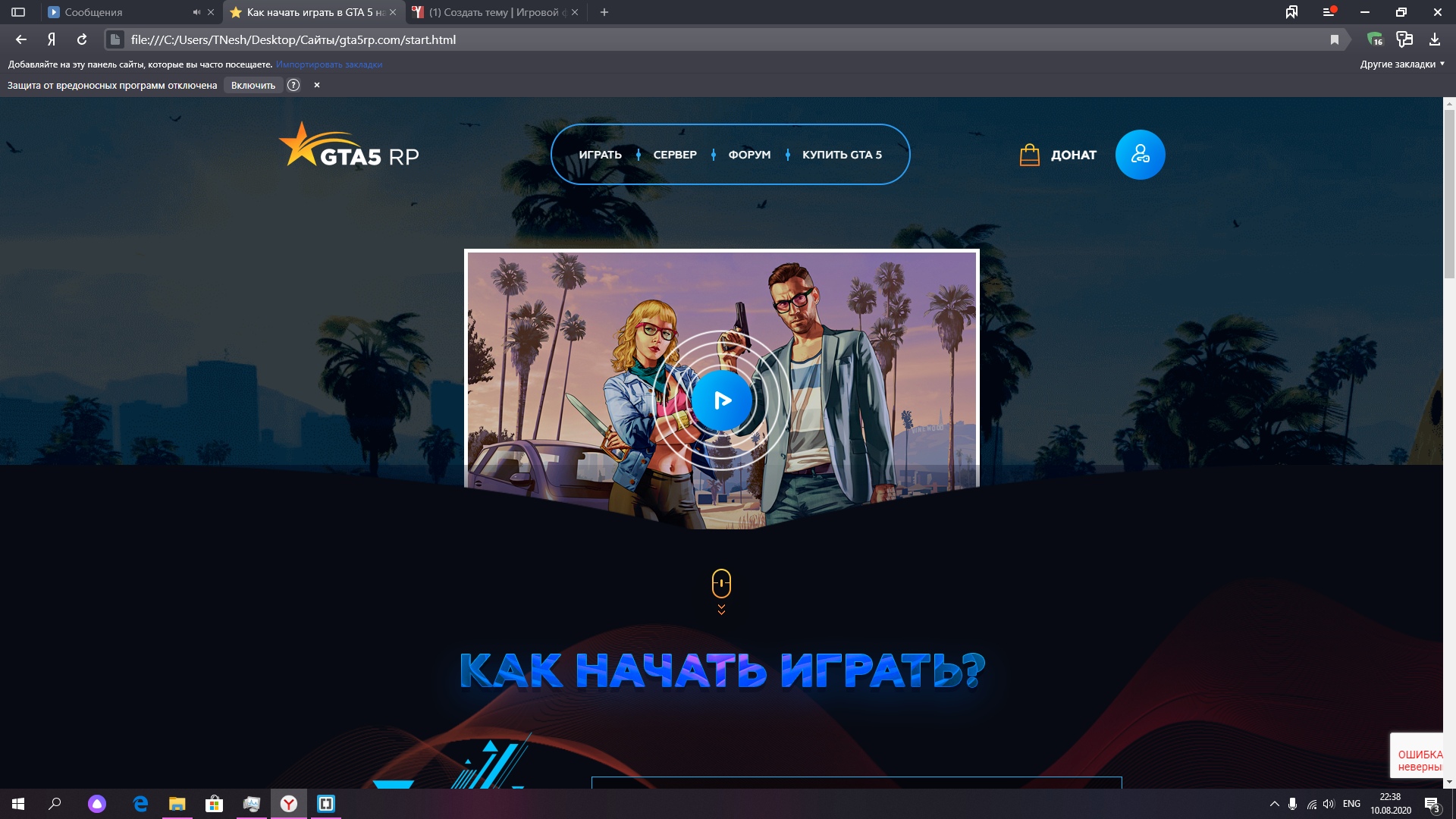This screenshot has height=819, width=1456.
Task: Open the ДОНАТ shop bag icon
Action: click(1029, 155)
